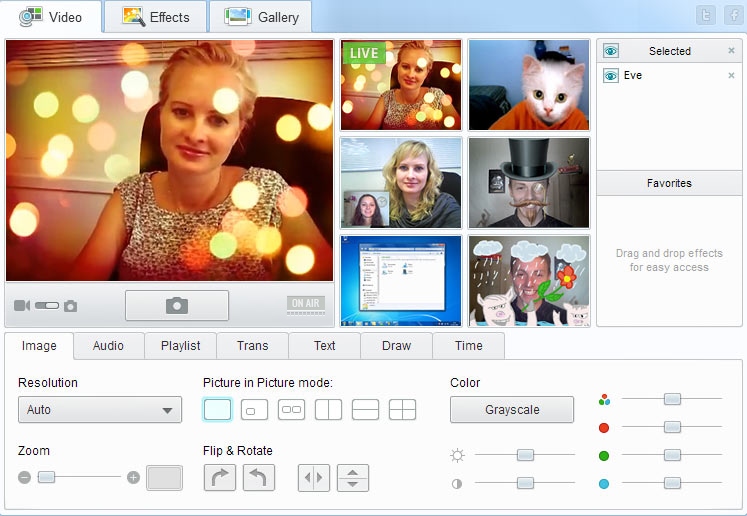Image resolution: width=747 pixels, height=516 pixels.
Task: Select the cat mask webcam thumbnail
Action: pos(529,85)
